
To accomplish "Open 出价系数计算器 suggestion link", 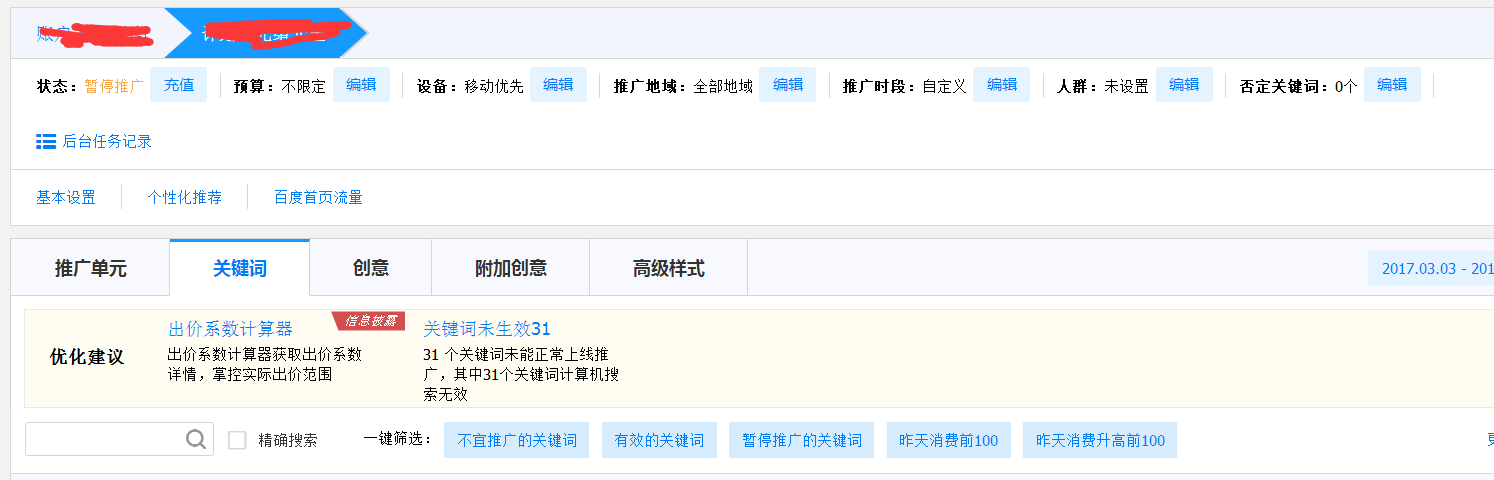I will pos(230,329).
